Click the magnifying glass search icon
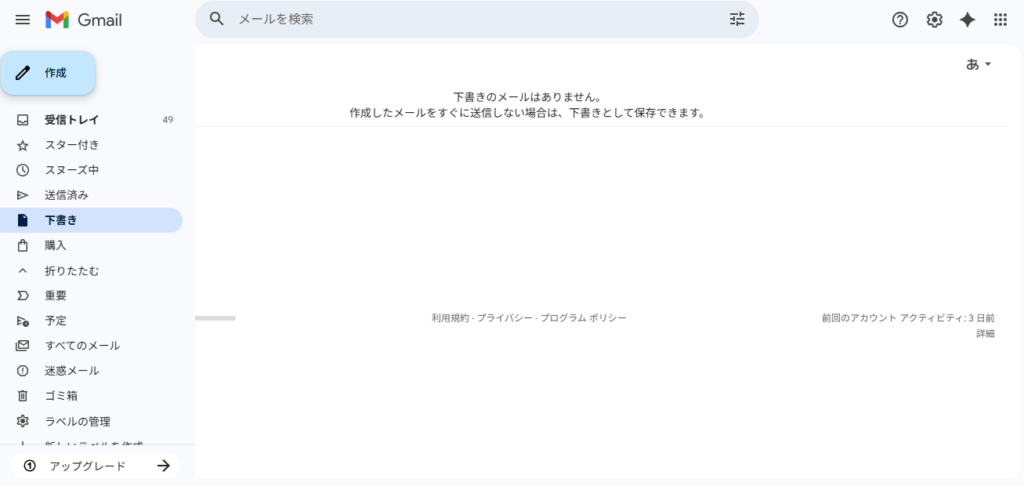The image size is (1024, 486). 216,19
